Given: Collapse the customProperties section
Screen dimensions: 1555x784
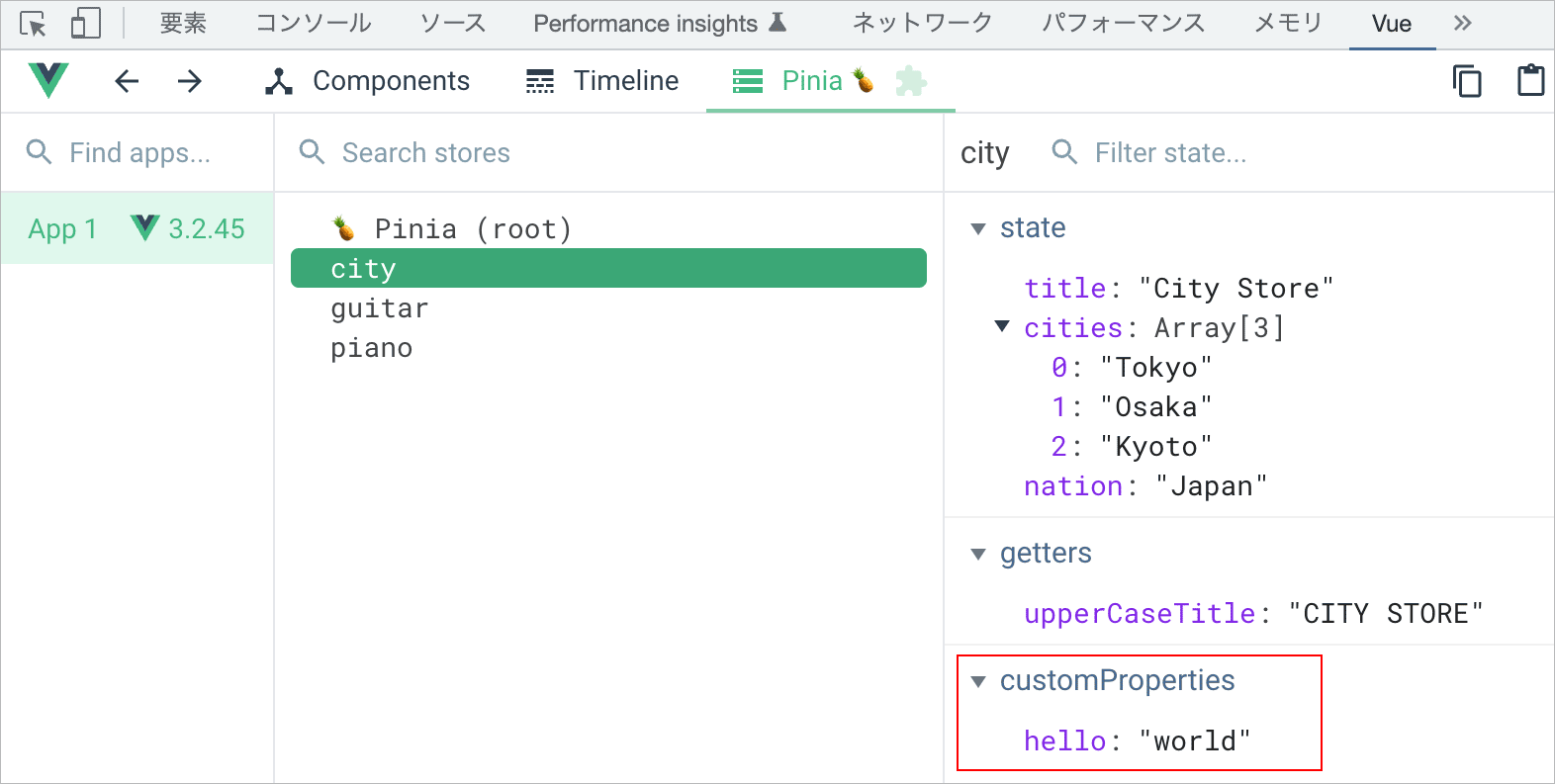Looking at the screenshot, I should pyautogui.click(x=978, y=681).
